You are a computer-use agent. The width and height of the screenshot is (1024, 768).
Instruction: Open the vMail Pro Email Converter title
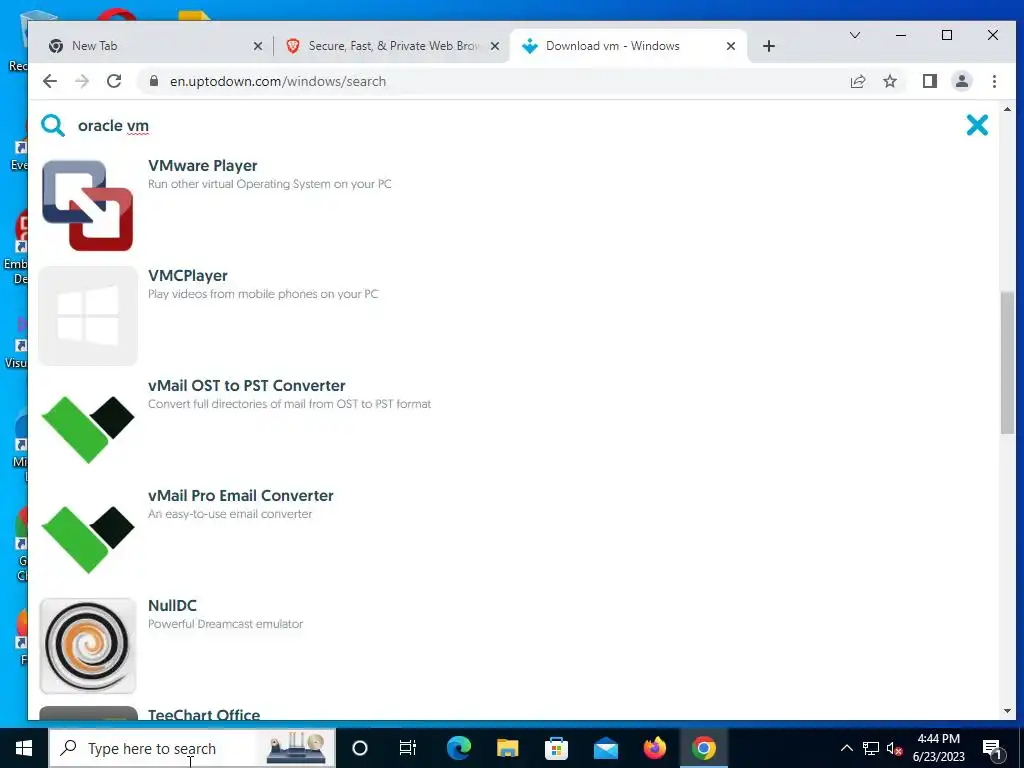(x=240, y=496)
